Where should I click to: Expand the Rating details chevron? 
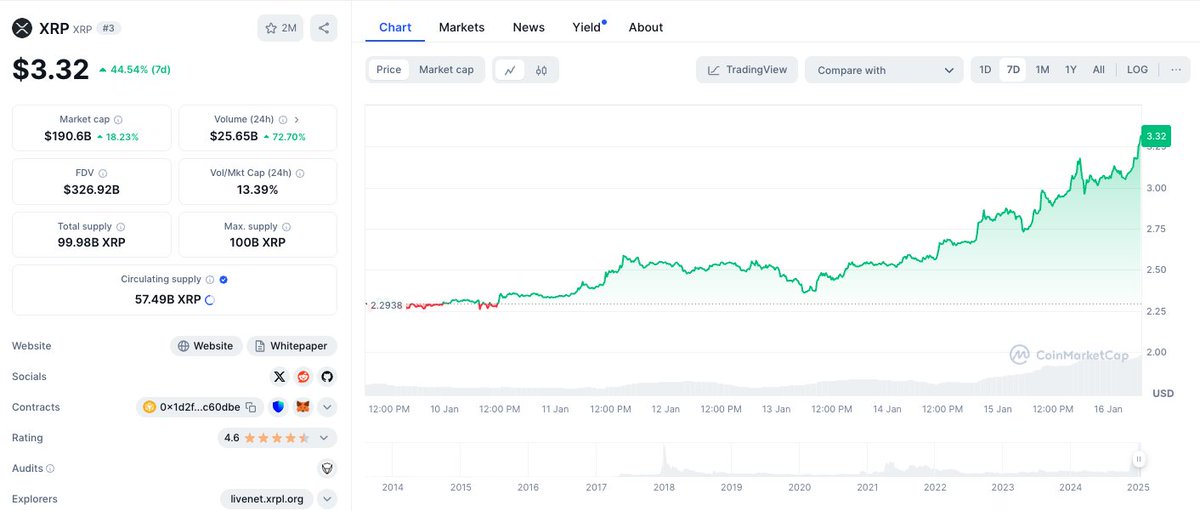pyautogui.click(x=323, y=438)
